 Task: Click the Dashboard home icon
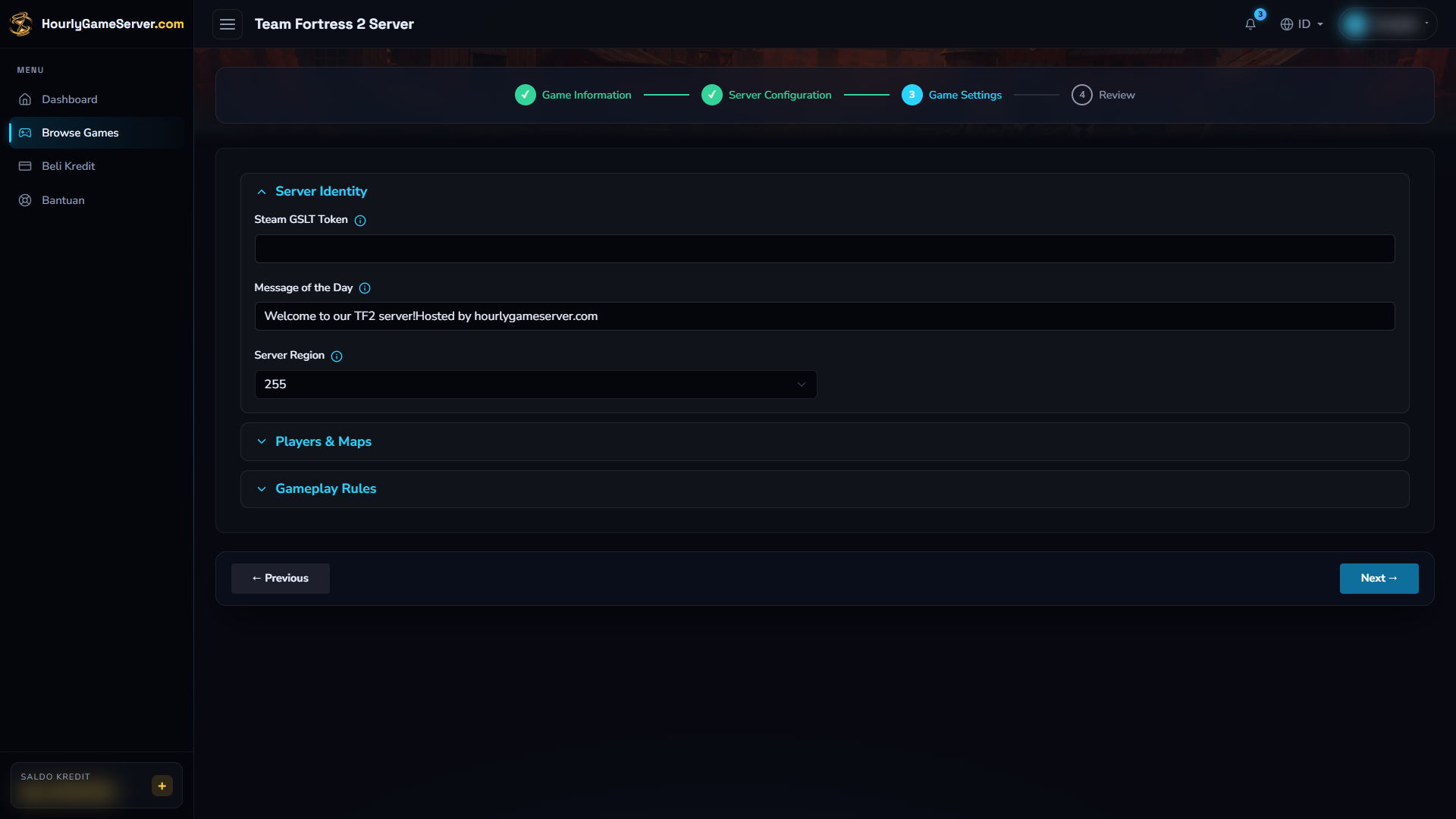coord(25,99)
